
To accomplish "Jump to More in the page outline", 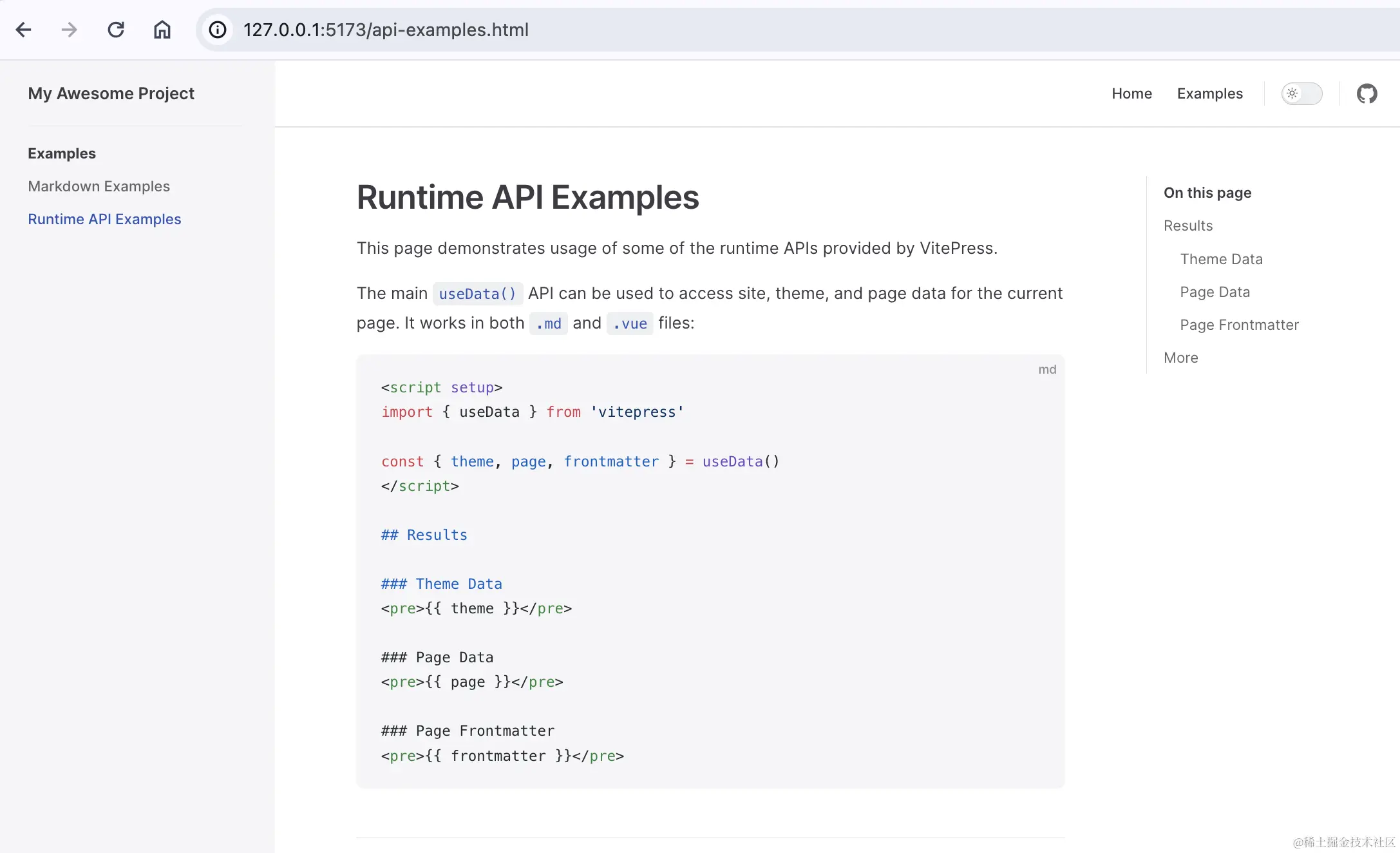I will [x=1180, y=358].
